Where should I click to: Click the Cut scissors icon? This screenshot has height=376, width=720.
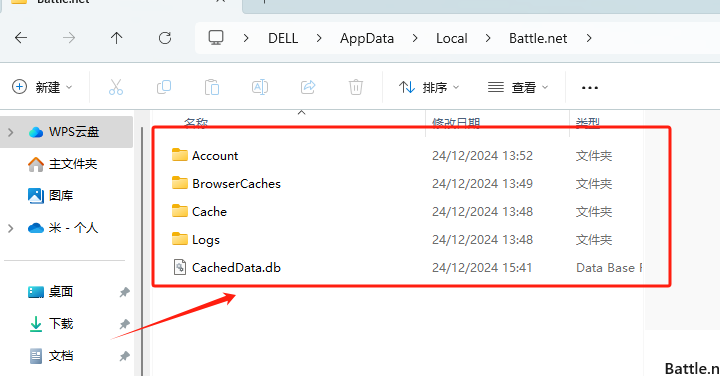pos(116,87)
